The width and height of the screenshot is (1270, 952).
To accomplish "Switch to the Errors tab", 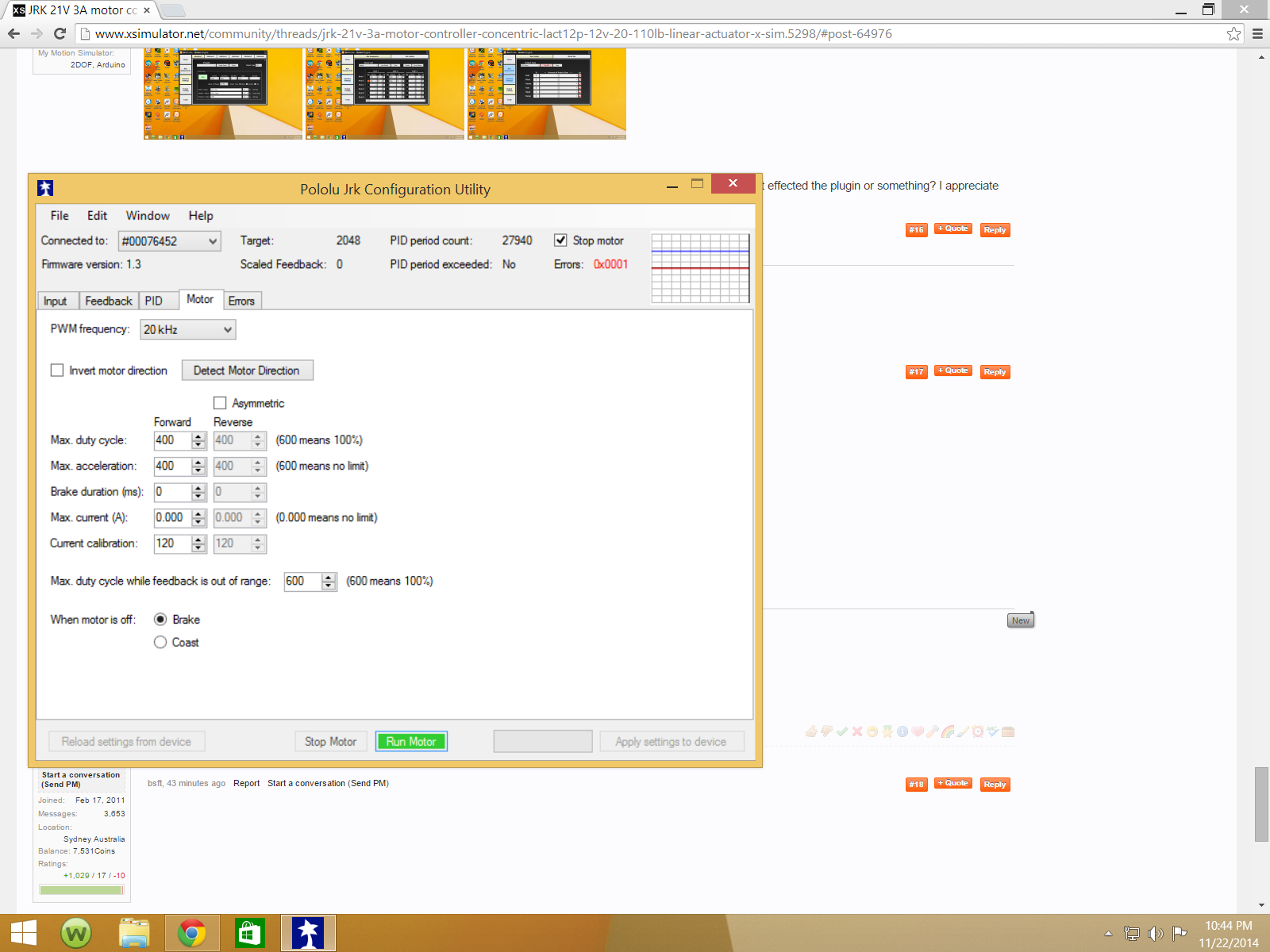I will 241,301.
